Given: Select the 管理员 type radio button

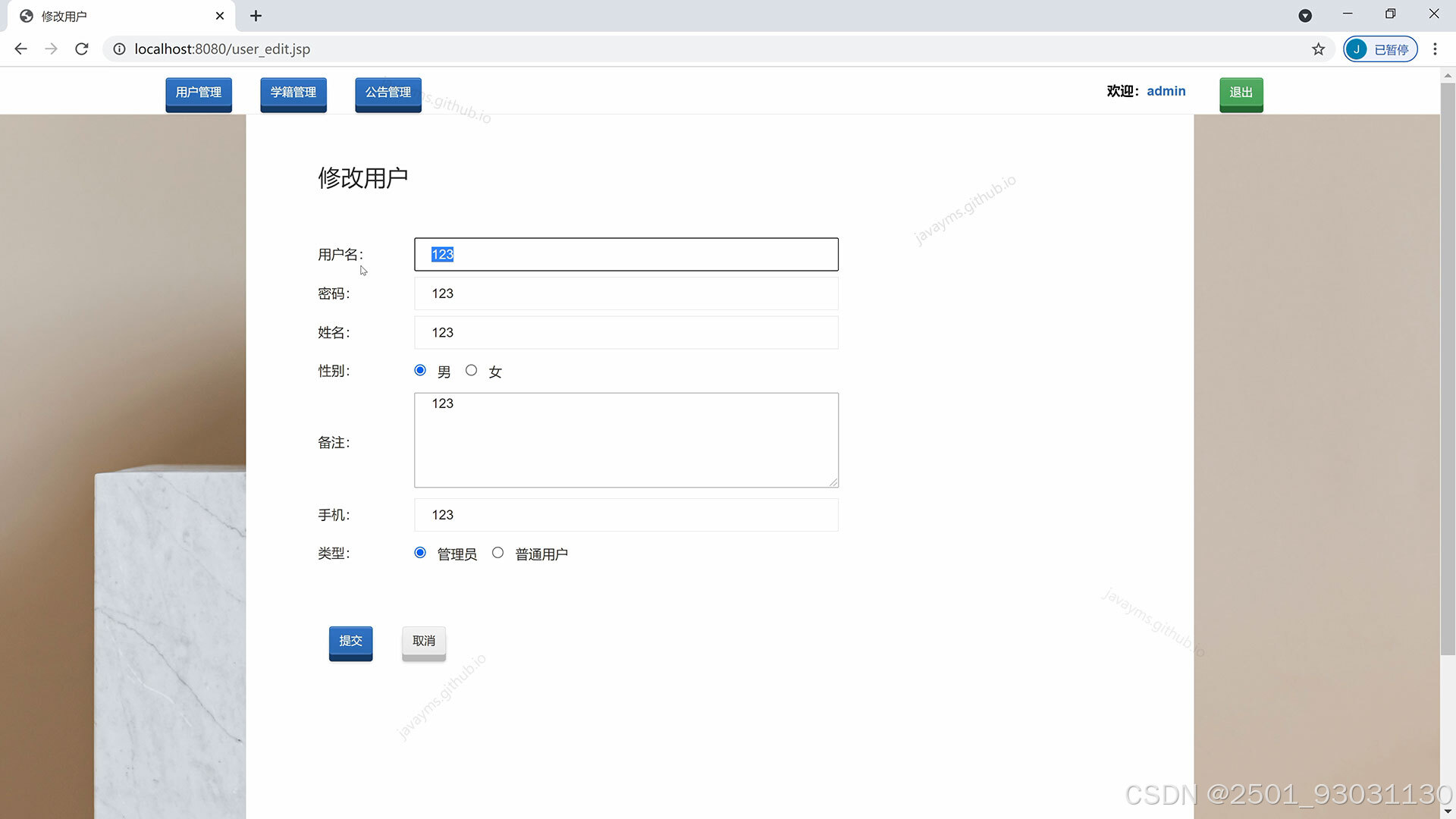Looking at the screenshot, I should (x=420, y=553).
